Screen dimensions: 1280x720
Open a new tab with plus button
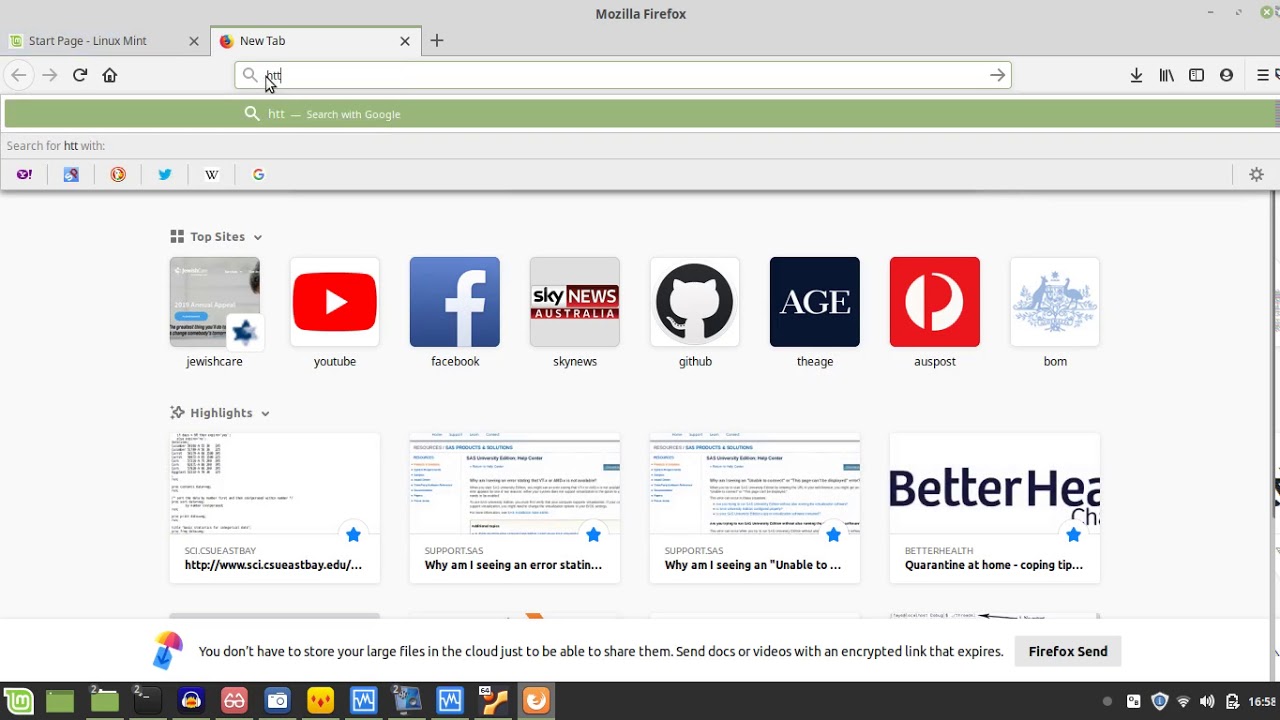click(x=437, y=41)
